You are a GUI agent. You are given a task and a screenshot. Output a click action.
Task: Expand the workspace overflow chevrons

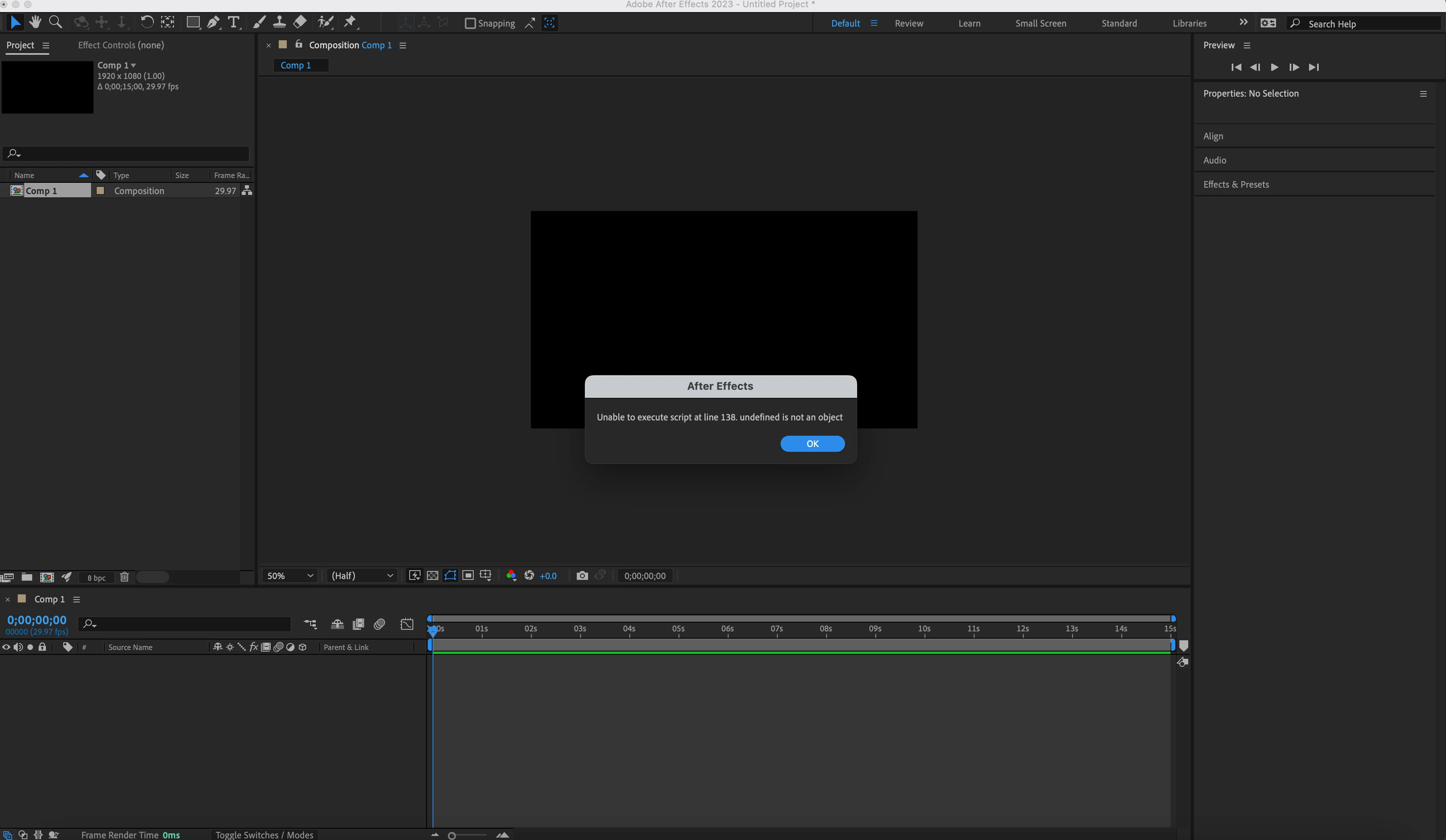1243,23
